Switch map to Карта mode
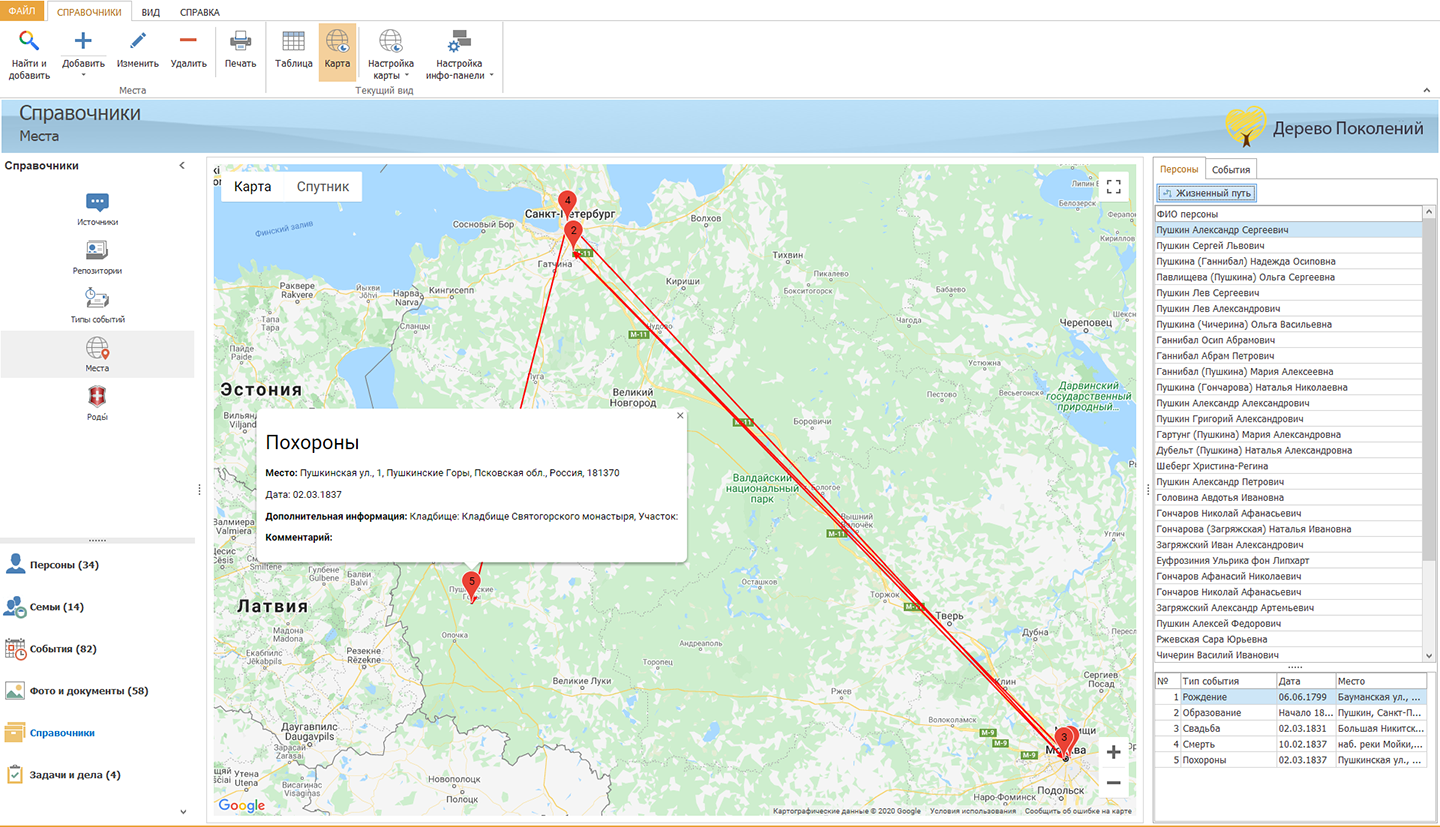This screenshot has width=1440, height=827. [x=252, y=187]
